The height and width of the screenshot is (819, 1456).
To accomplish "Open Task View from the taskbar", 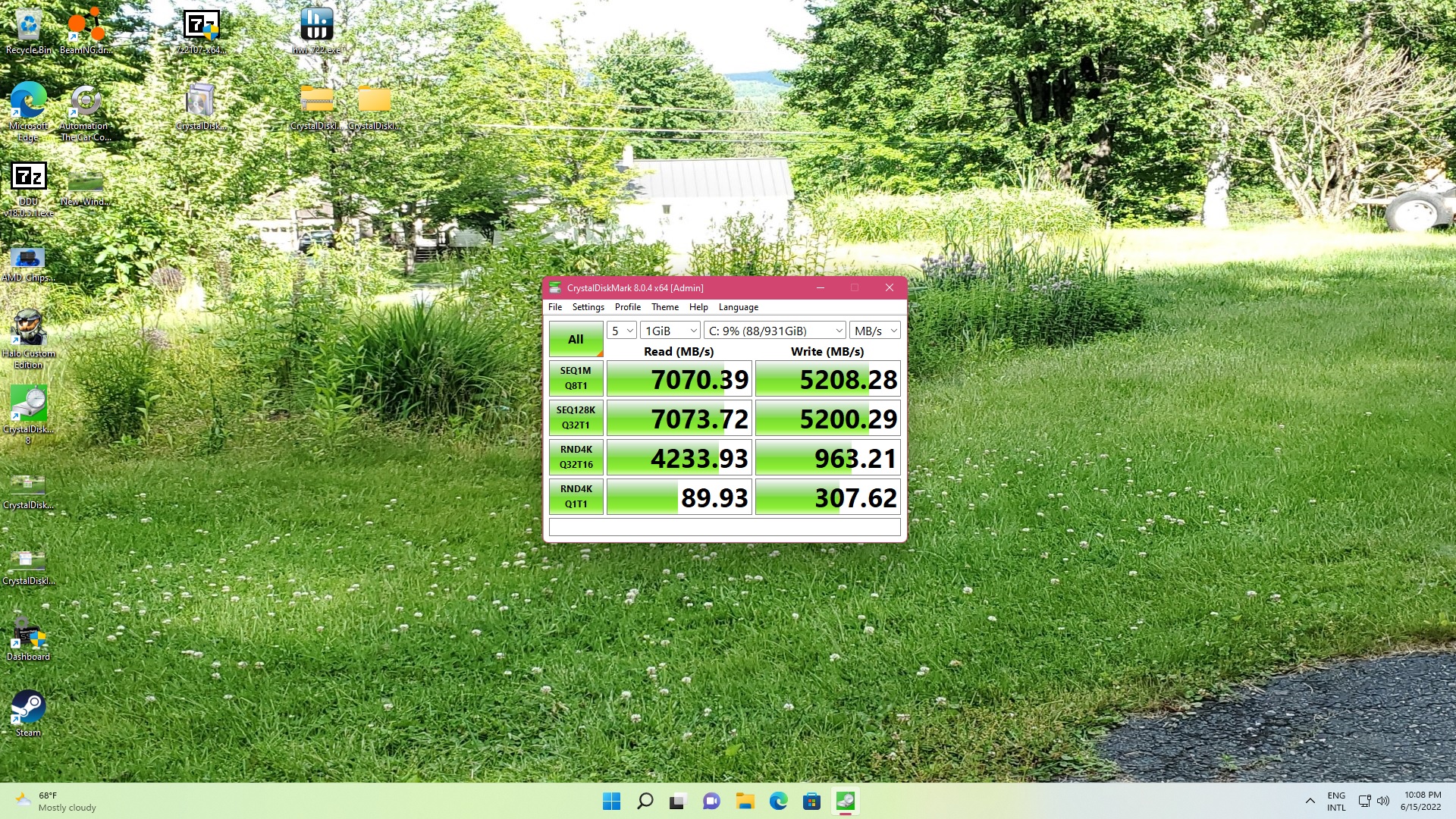I will pos(678,801).
